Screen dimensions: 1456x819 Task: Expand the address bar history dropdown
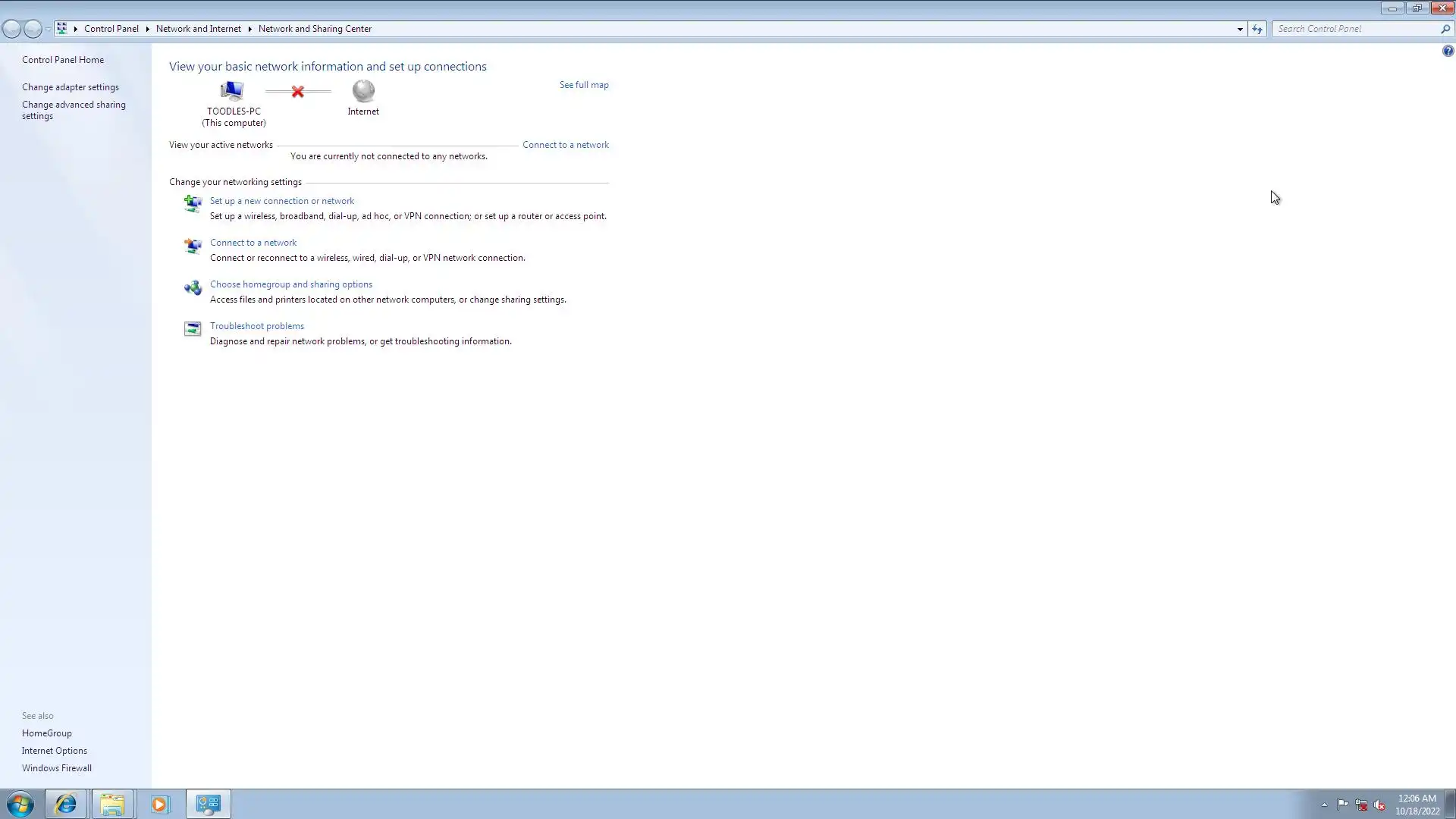pyautogui.click(x=1240, y=29)
